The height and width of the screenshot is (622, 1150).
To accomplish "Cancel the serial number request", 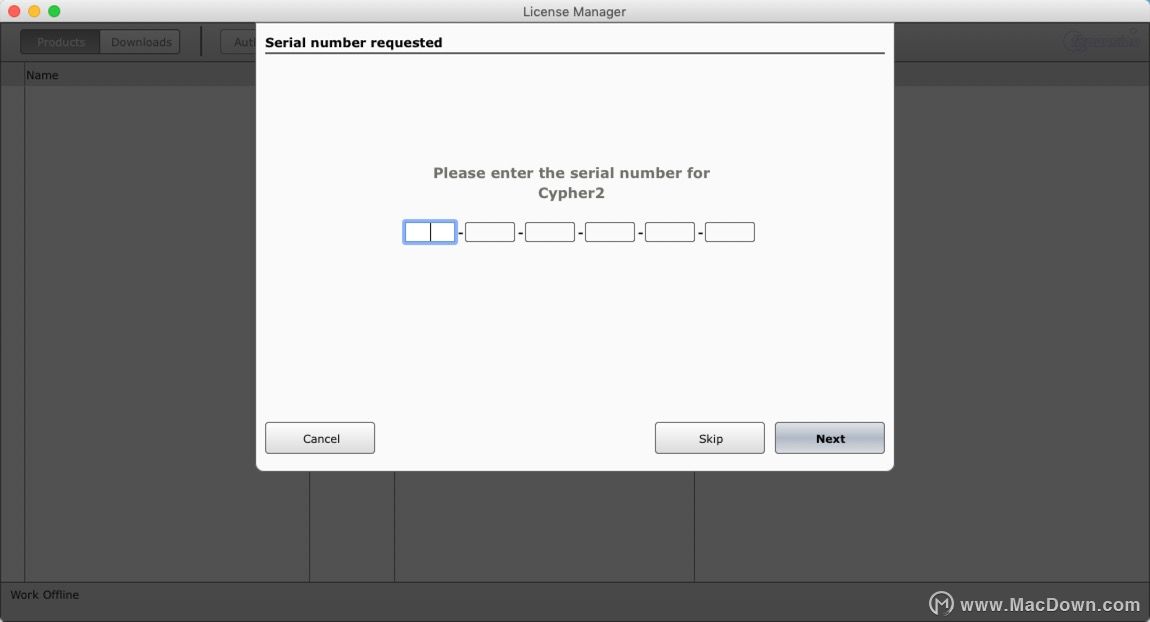I will tap(320, 438).
